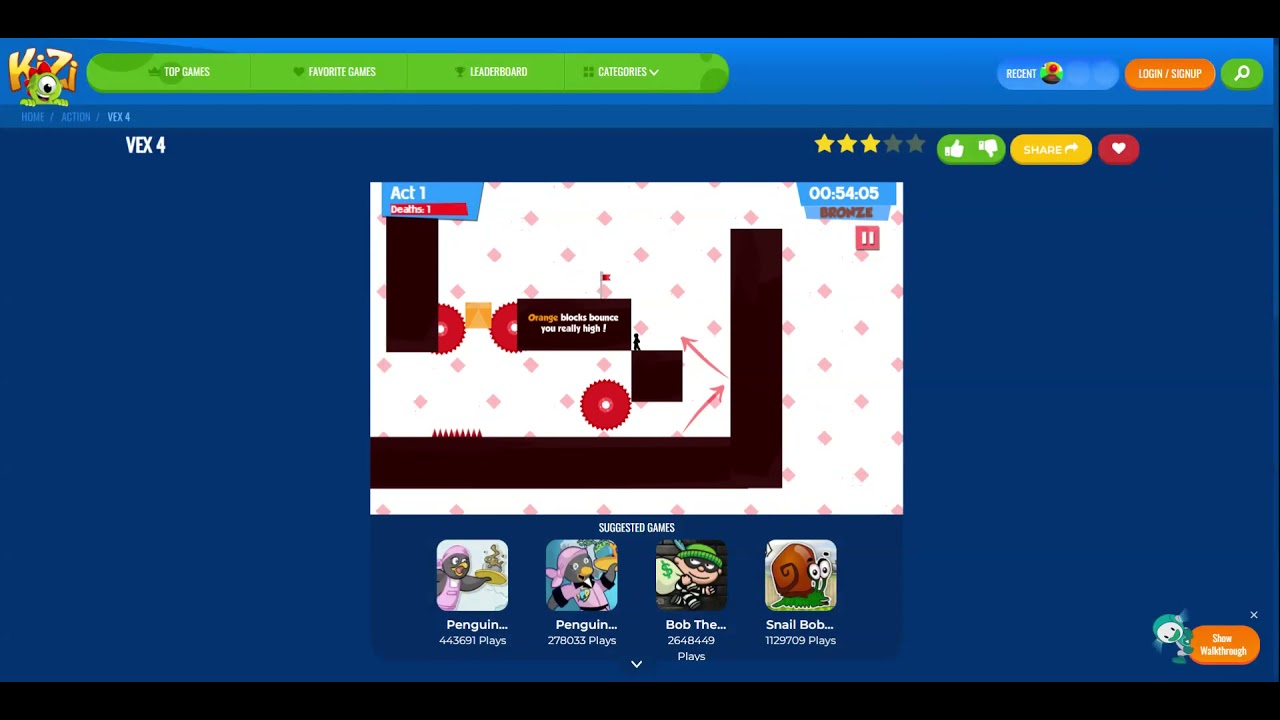Viewport: 1280px width, 720px height.
Task: Close the walkthrough popup
Action: (x=1254, y=615)
